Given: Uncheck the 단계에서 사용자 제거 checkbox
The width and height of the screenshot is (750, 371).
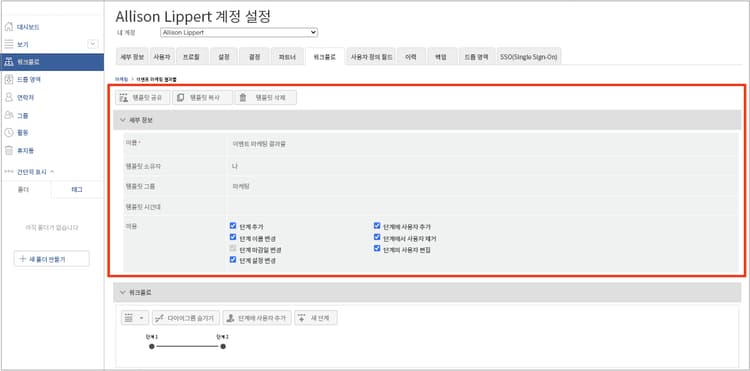Looking at the screenshot, I should click(x=377, y=237).
